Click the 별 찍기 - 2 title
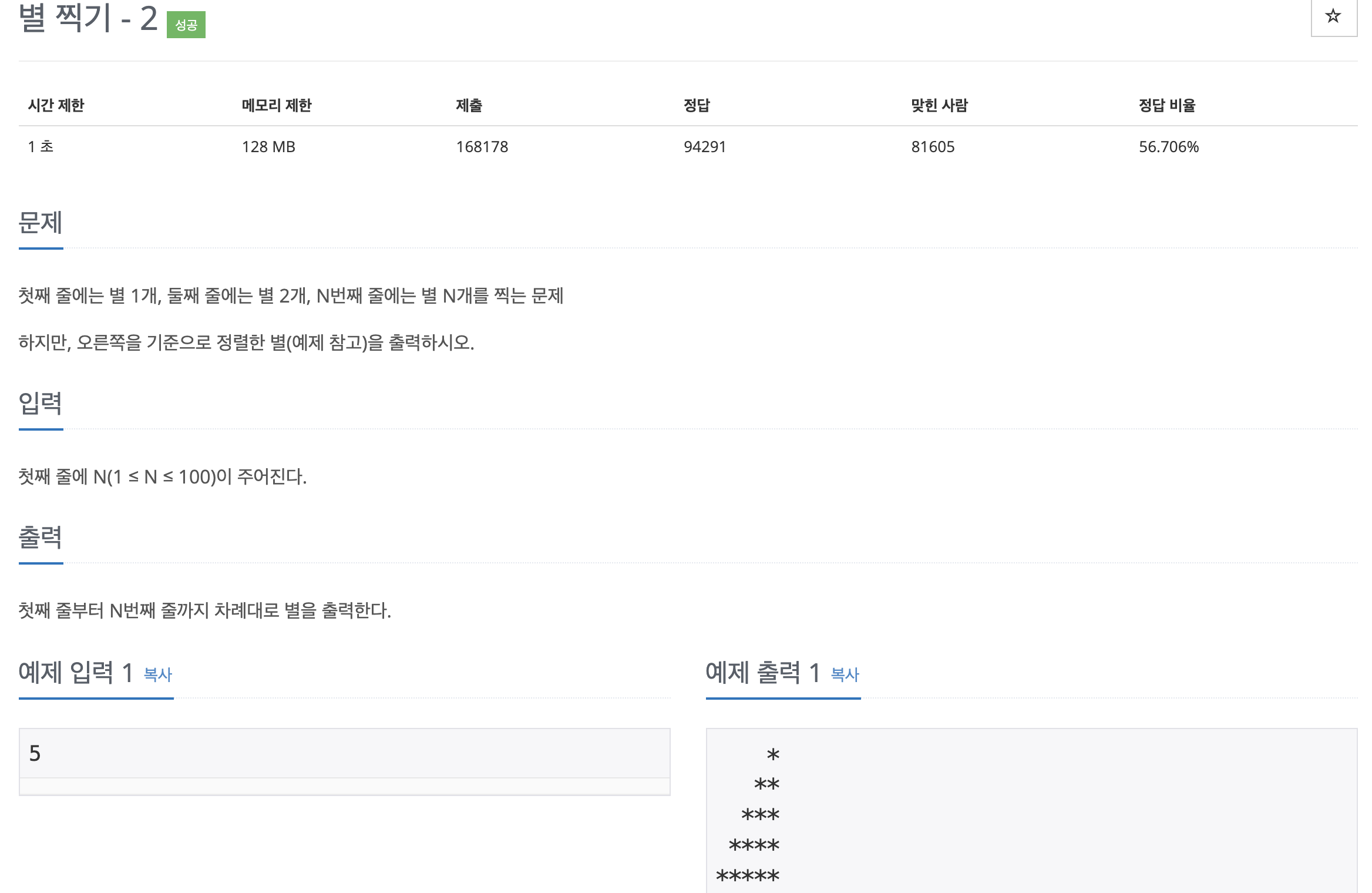1372x893 pixels. tap(88, 19)
